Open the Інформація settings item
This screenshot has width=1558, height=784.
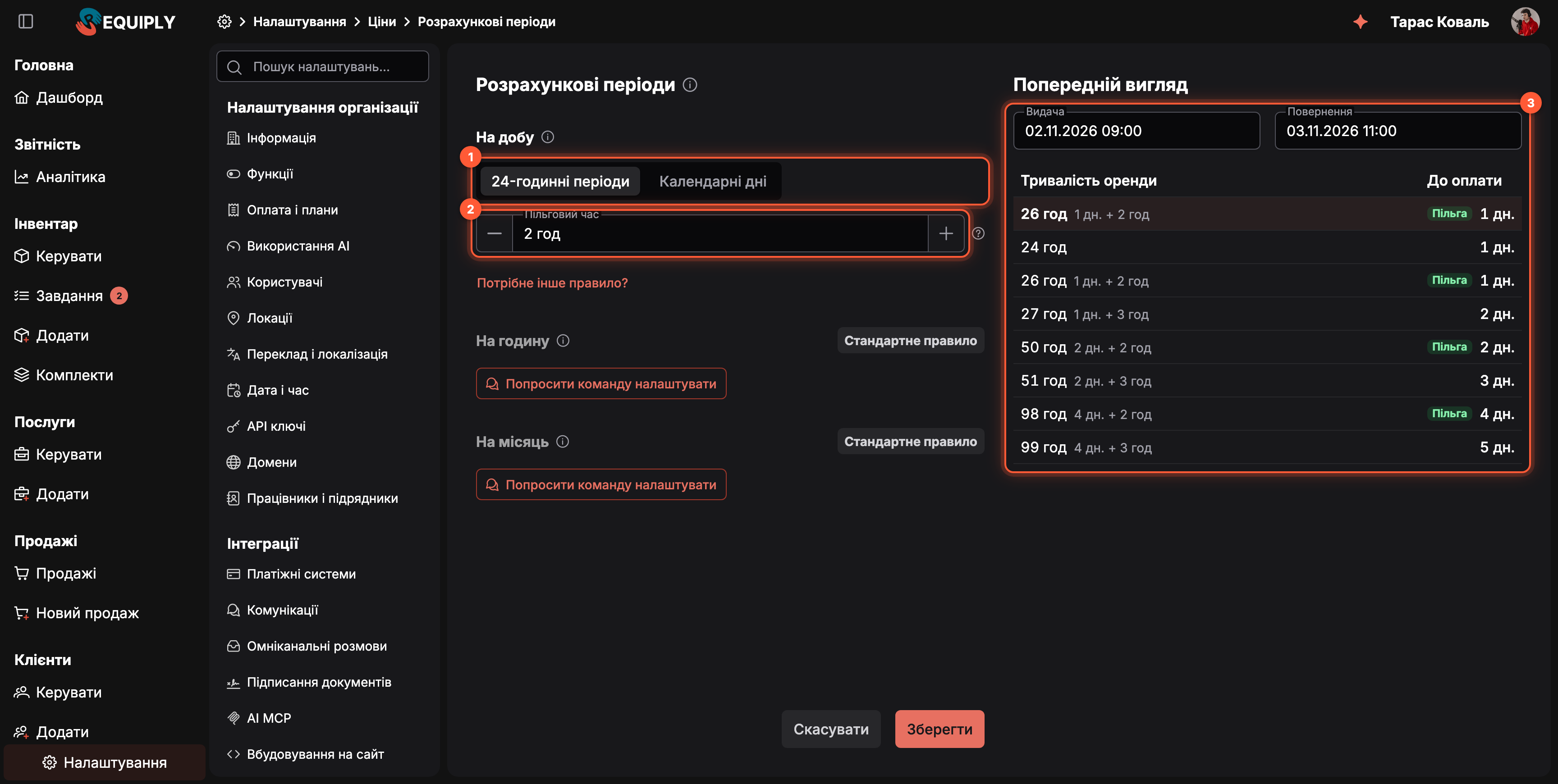271,138
